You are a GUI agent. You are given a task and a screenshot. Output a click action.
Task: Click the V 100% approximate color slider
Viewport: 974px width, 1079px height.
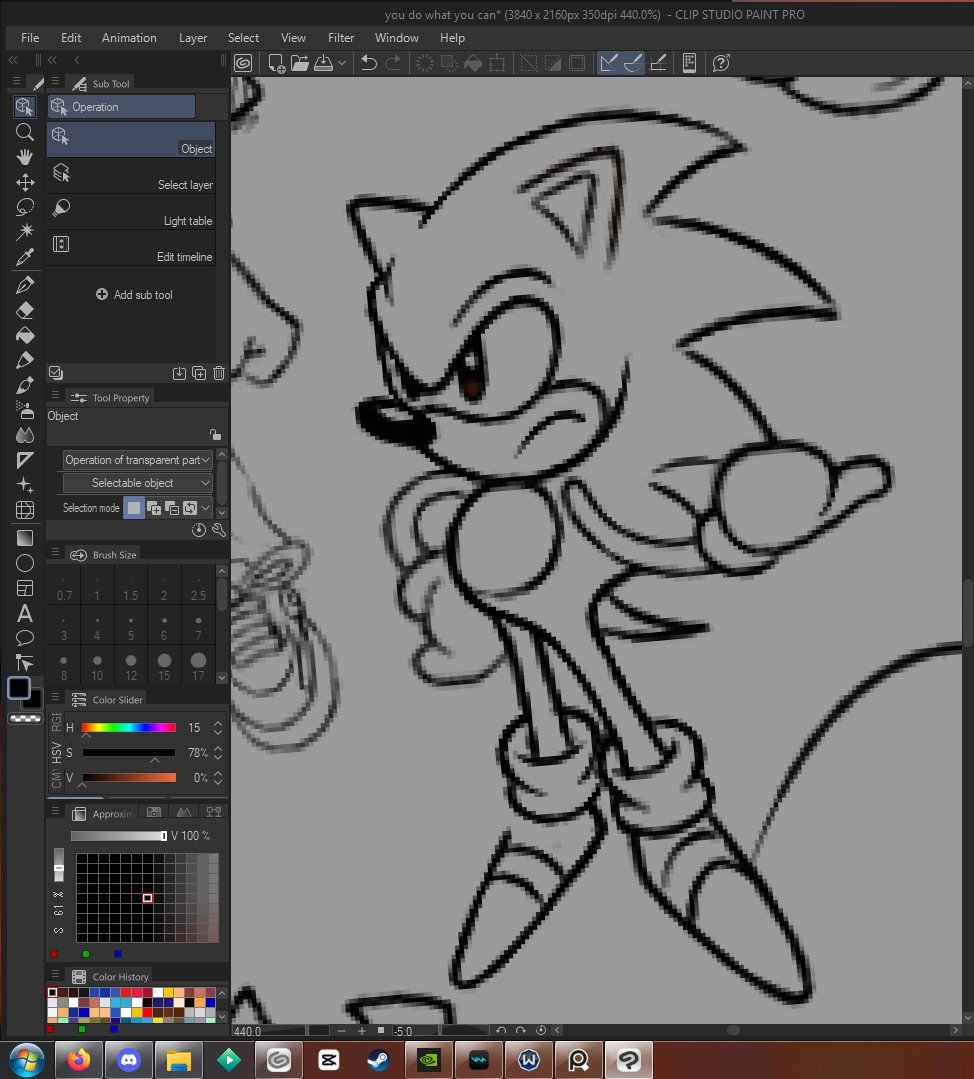(118, 835)
